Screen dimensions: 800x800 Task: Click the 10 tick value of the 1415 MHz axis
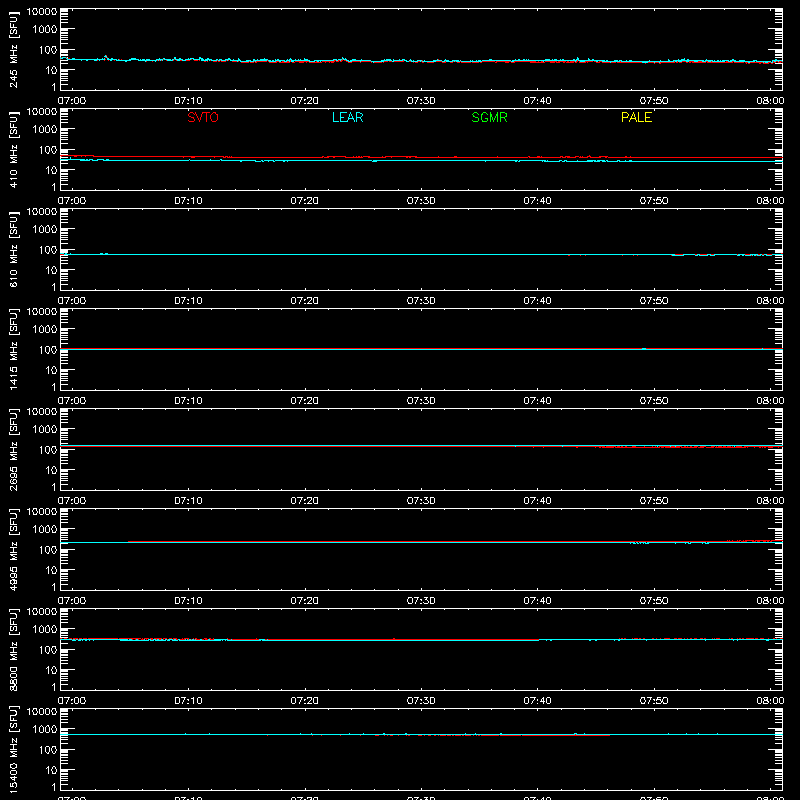click(51, 370)
